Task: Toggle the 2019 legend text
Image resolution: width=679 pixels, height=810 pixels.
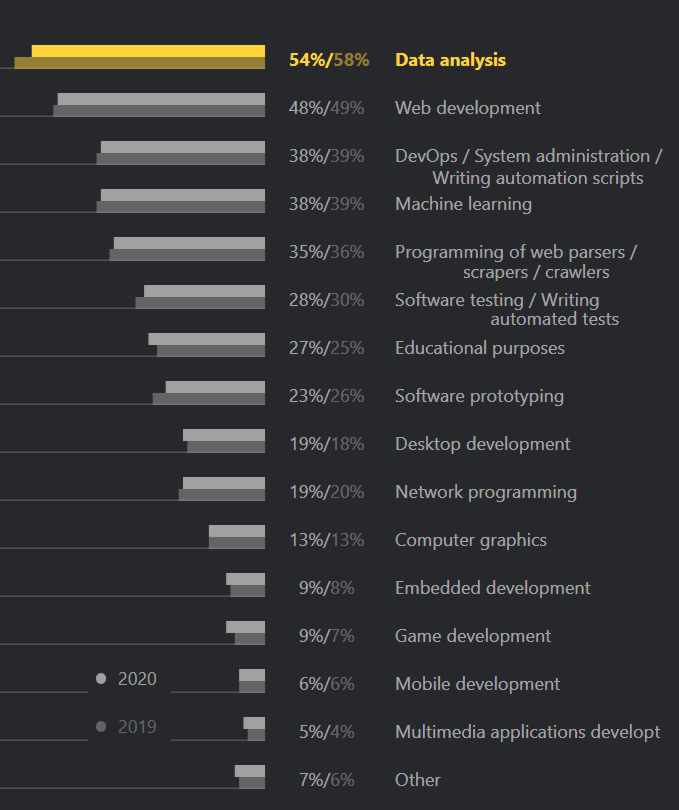Action: (x=137, y=727)
